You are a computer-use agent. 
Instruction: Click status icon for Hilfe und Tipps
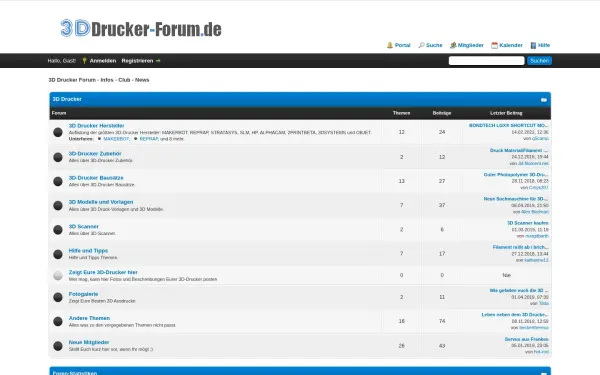click(58, 254)
